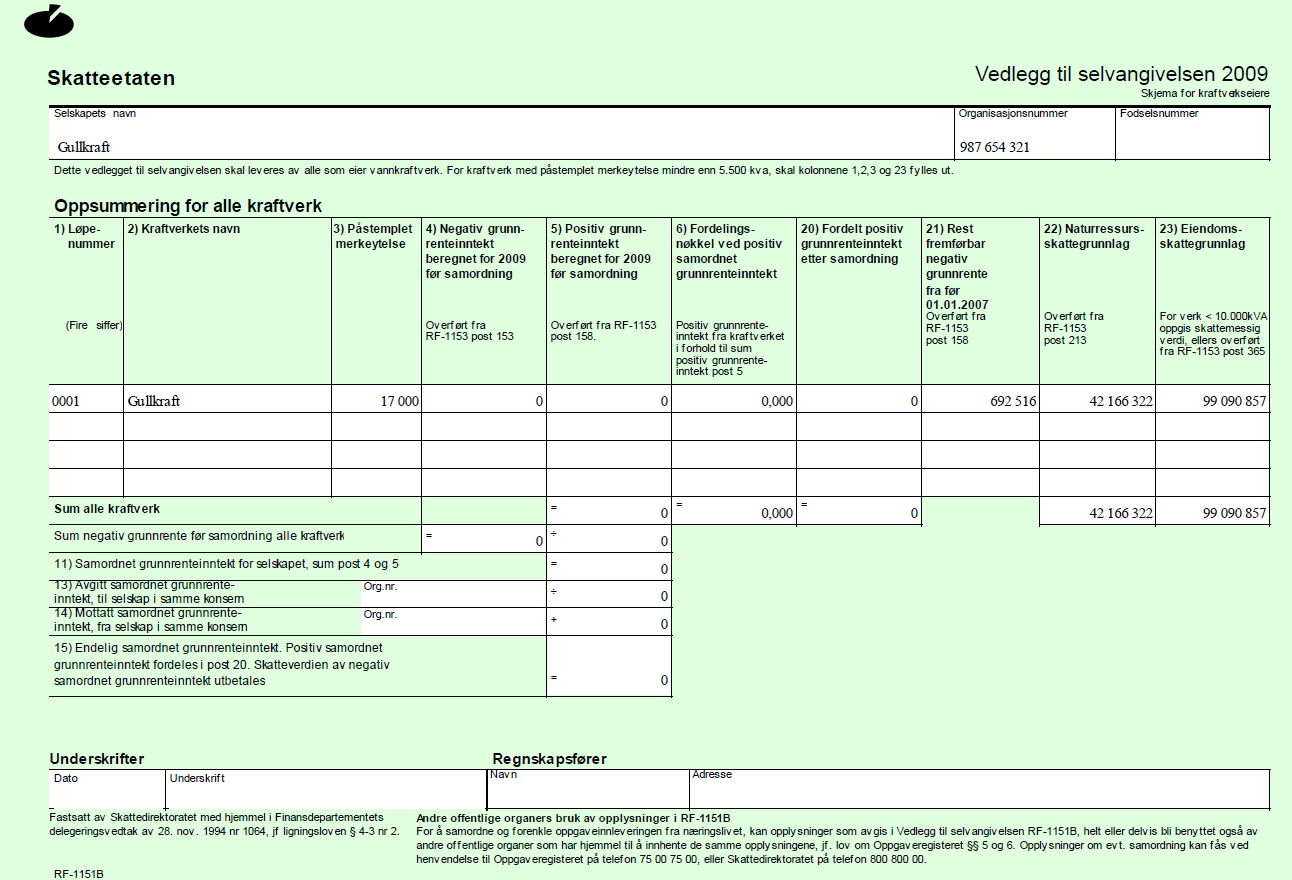Click the Org.nr. field for post 14 Mottatt
Viewport: 1292px width, 880px height.
point(453,620)
